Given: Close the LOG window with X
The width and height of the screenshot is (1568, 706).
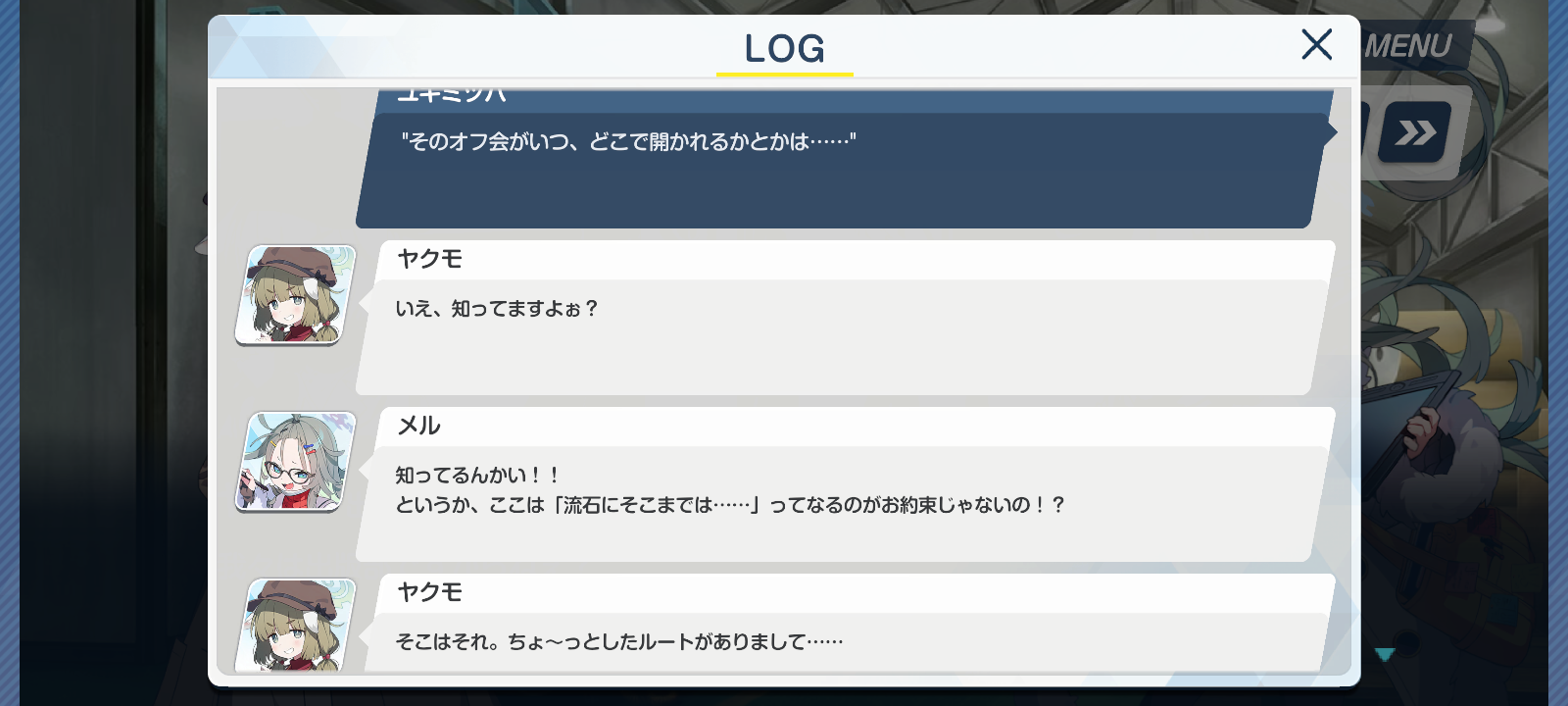Looking at the screenshot, I should (1316, 44).
